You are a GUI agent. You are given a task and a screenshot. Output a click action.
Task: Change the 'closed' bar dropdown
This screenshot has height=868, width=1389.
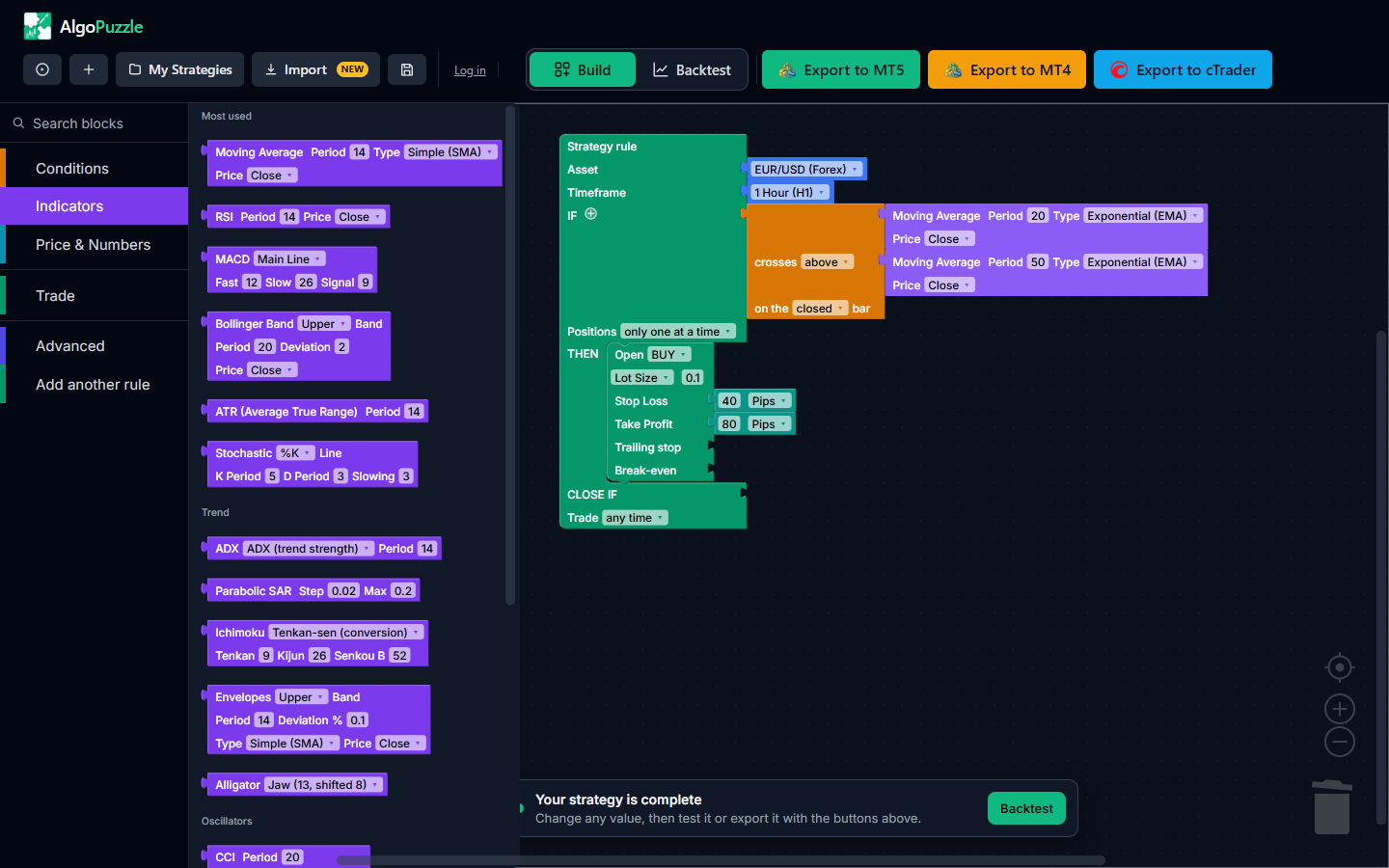[x=820, y=309]
